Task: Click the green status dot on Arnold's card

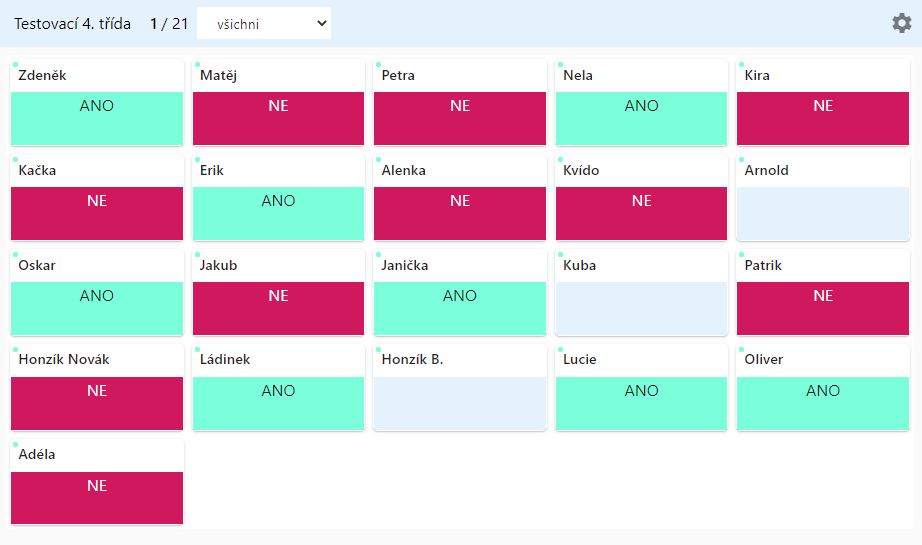Action: pos(741,159)
